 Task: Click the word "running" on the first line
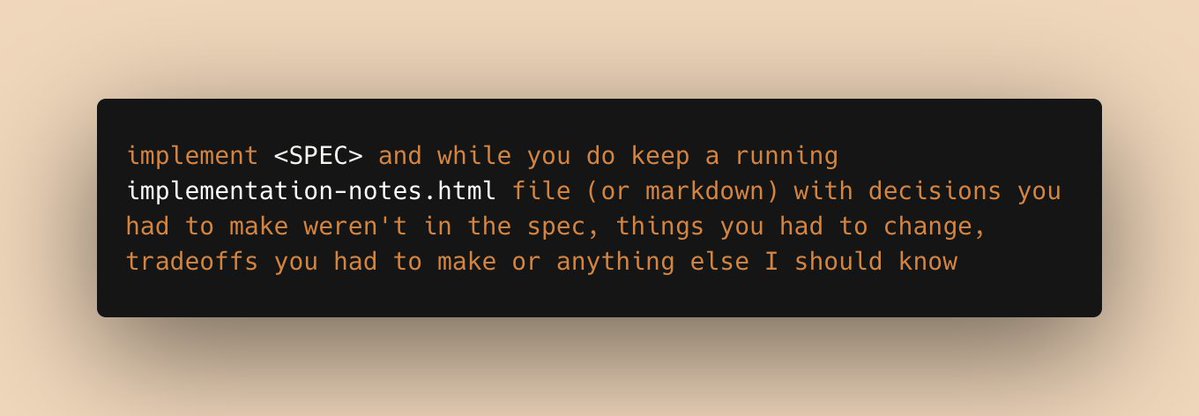pos(787,157)
